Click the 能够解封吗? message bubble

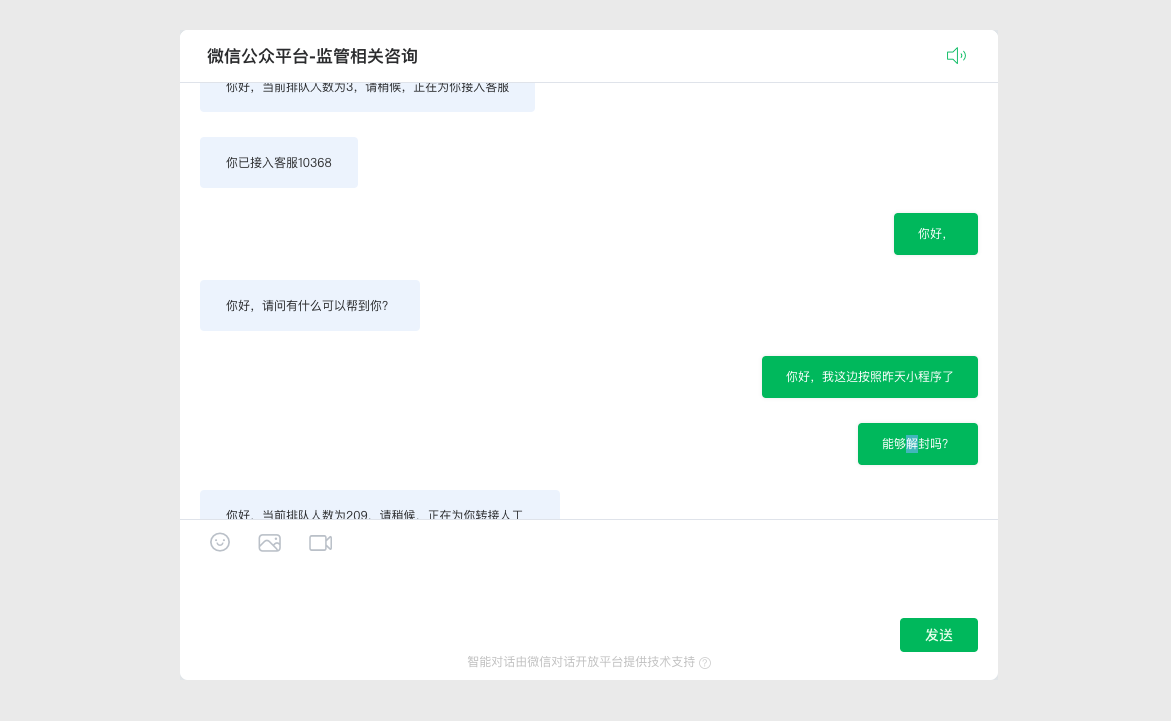[918, 444]
